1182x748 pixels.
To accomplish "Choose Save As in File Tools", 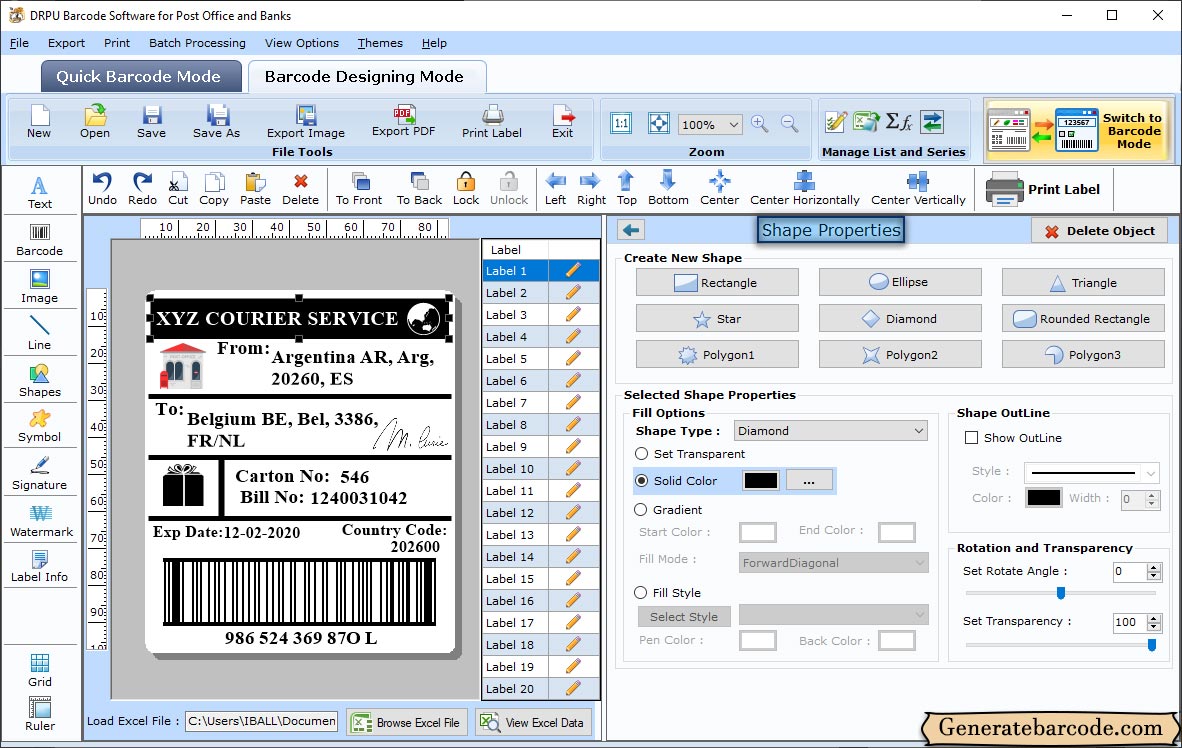I will (x=216, y=122).
